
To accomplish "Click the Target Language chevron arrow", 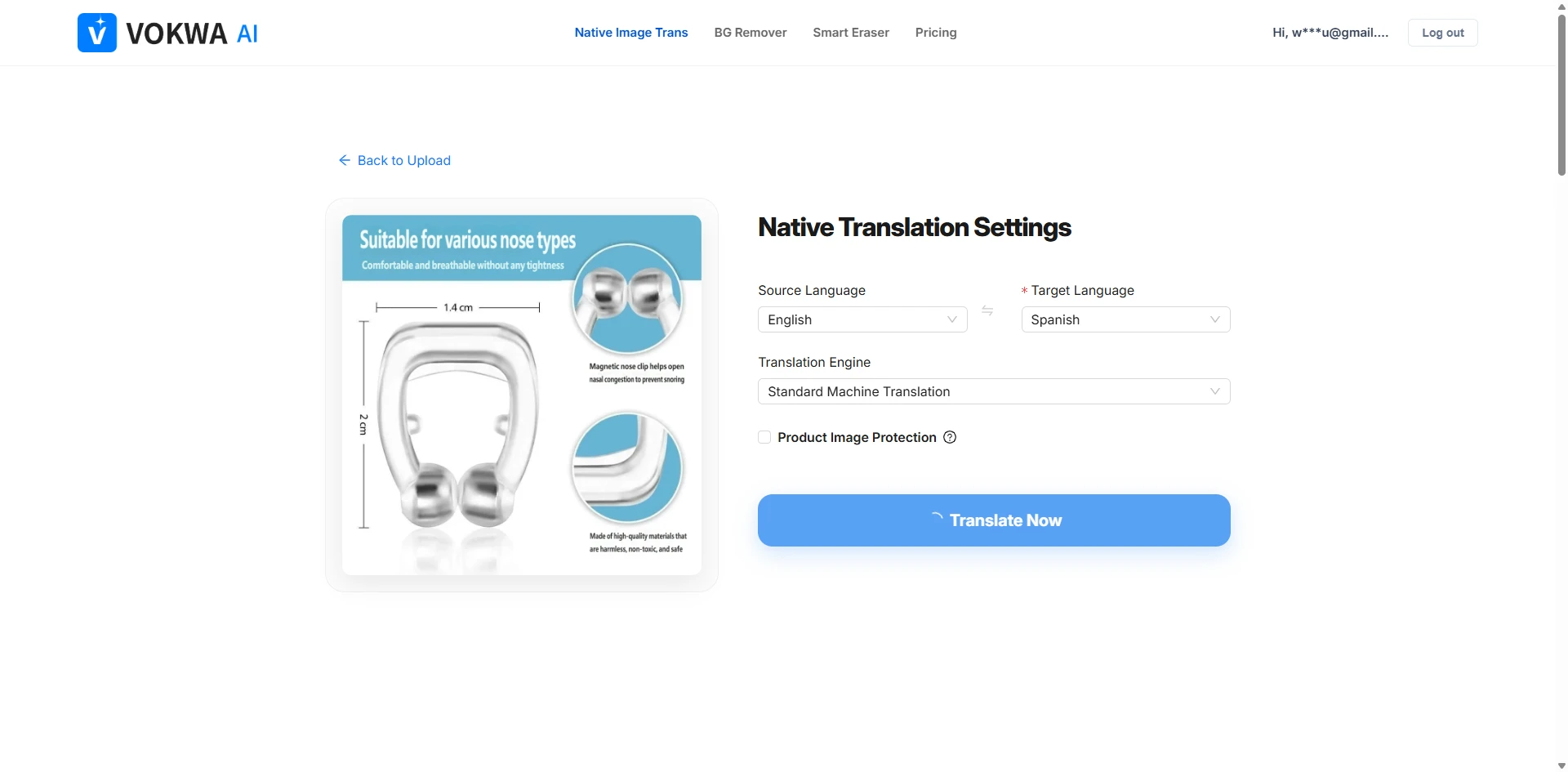I will click(x=1214, y=319).
